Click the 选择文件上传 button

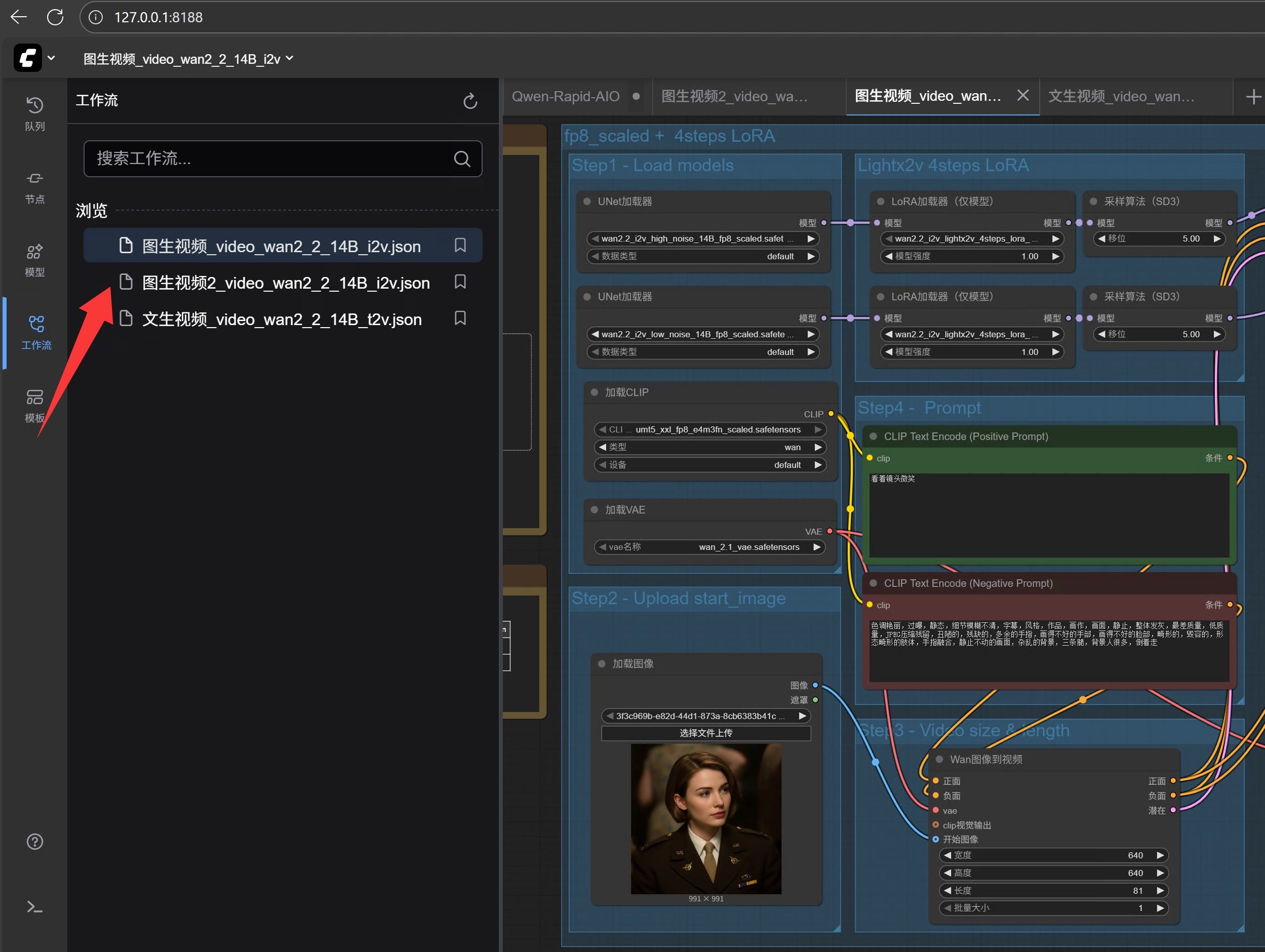705,733
